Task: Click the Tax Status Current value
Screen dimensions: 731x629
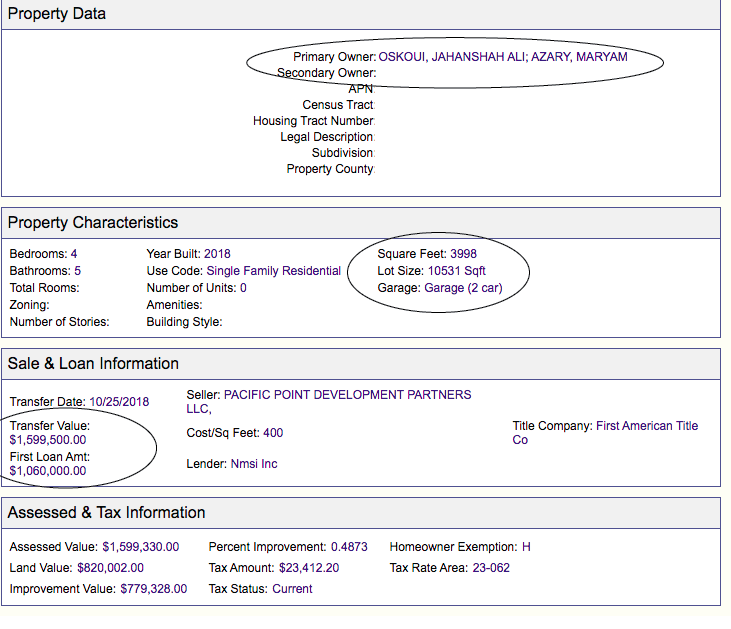Action: point(292,589)
